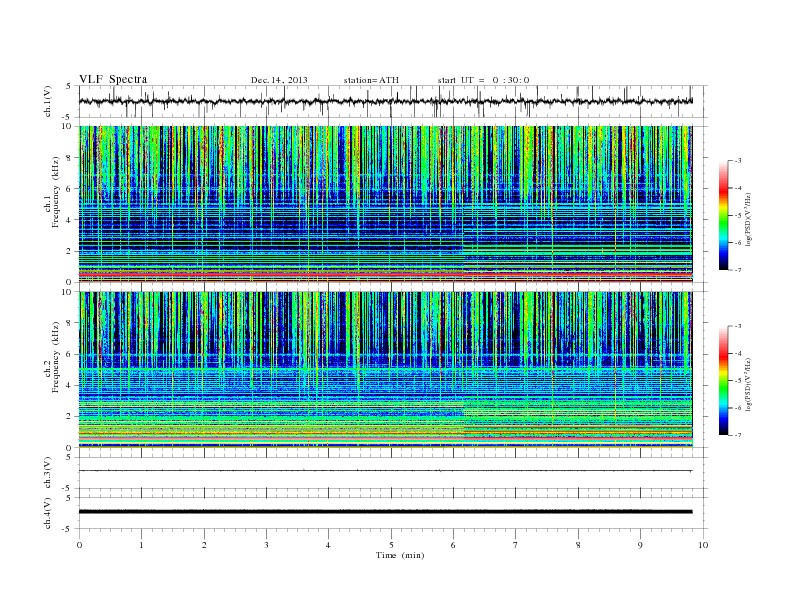Click the "start UT = 0:30:0" header text
This screenshot has width=792, height=612.
pos(483,80)
